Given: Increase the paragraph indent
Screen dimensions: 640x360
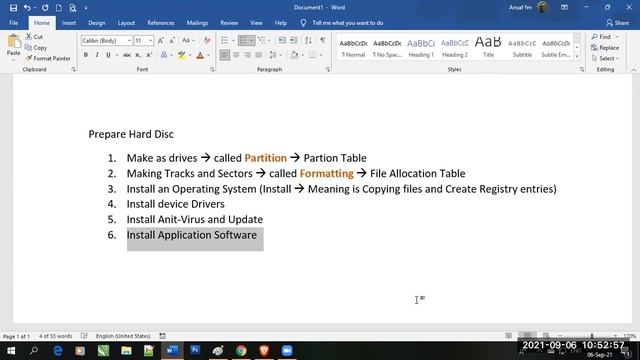Looking at the screenshot, I should point(293,40).
